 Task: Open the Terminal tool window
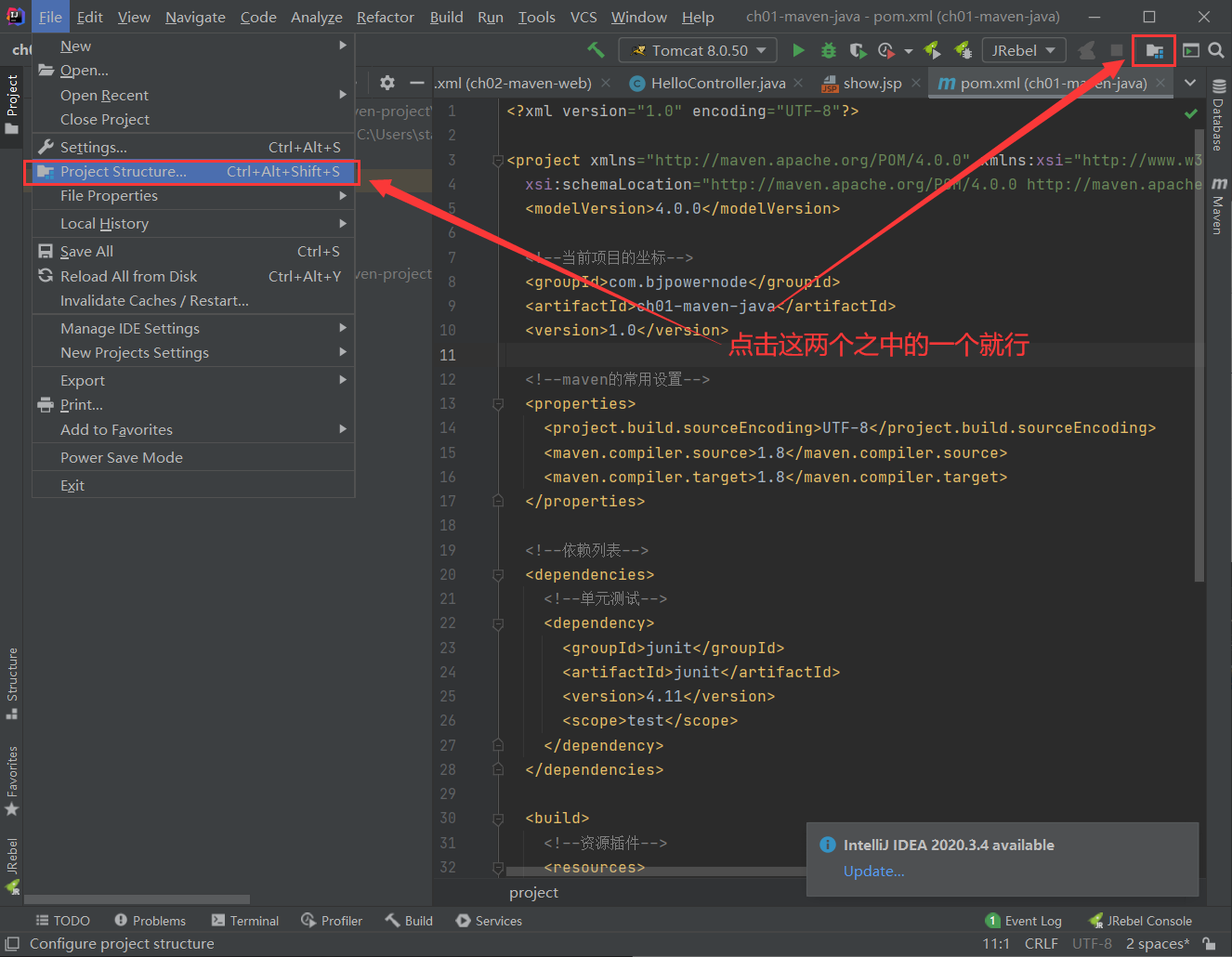coord(245,920)
